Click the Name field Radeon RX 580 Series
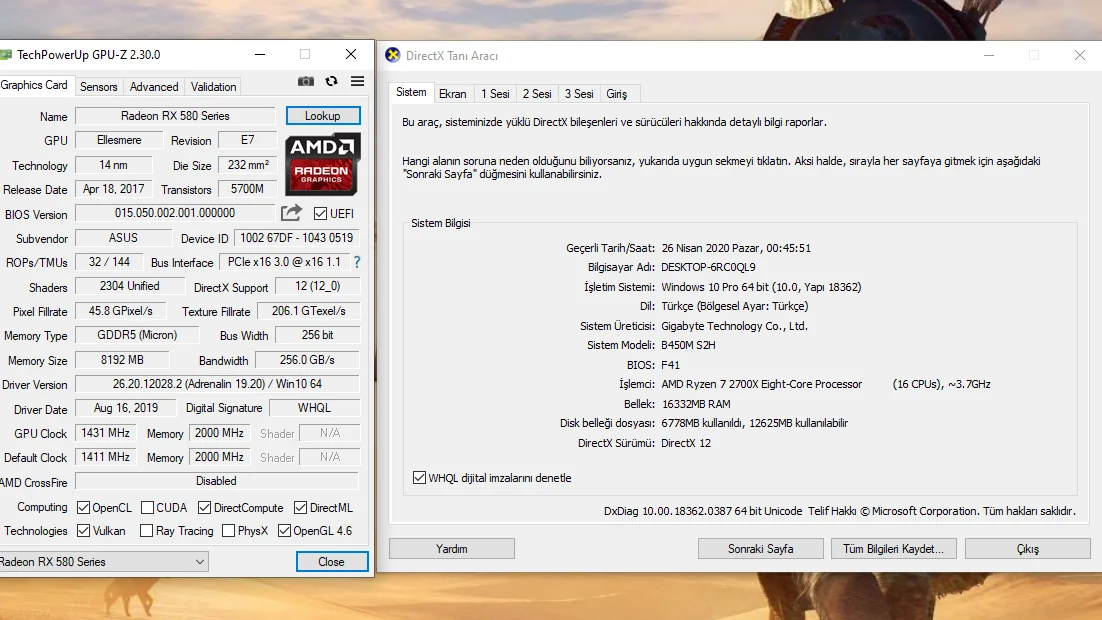Image resolution: width=1102 pixels, height=620 pixels. [x=175, y=116]
